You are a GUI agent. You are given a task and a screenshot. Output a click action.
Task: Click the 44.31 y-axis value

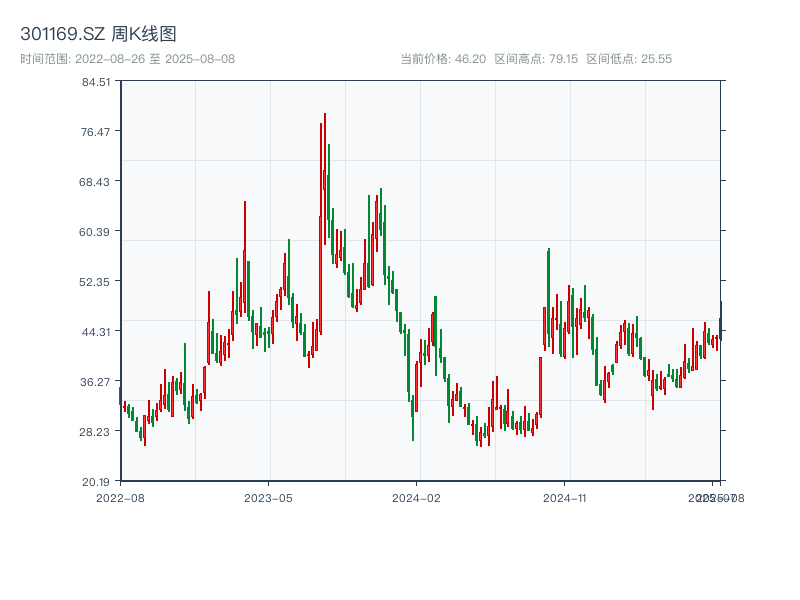point(96,333)
